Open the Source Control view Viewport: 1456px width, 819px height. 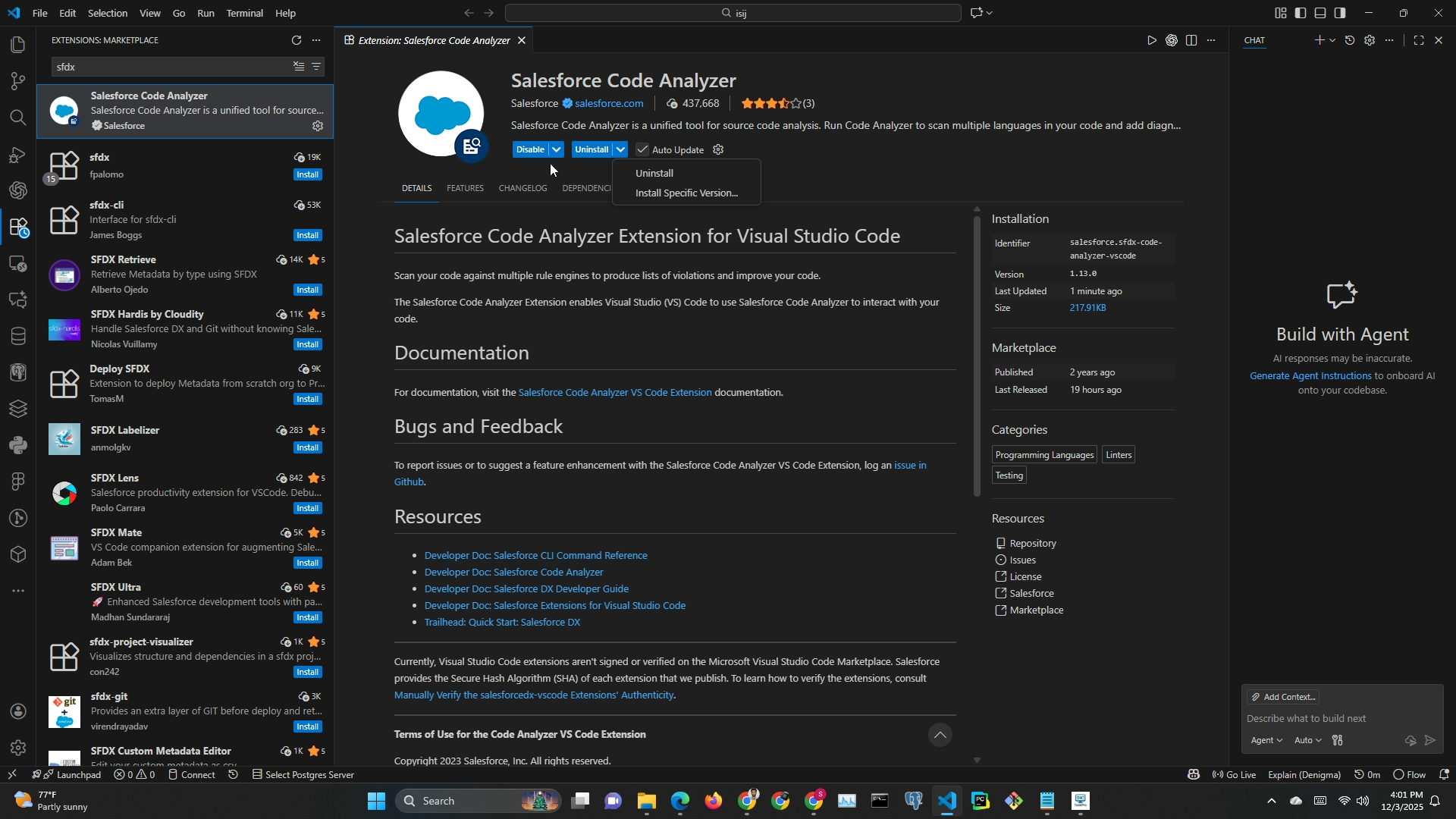pyautogui.click(x=17, y=81)
